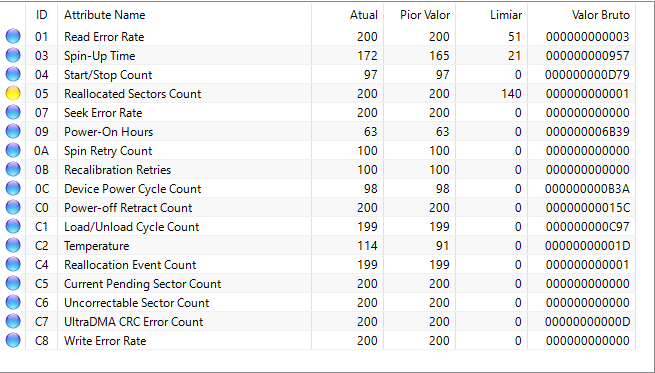Screen dimensions: 655x373
Task: Click the Valor Bruto column header
Action: point(581,15)
